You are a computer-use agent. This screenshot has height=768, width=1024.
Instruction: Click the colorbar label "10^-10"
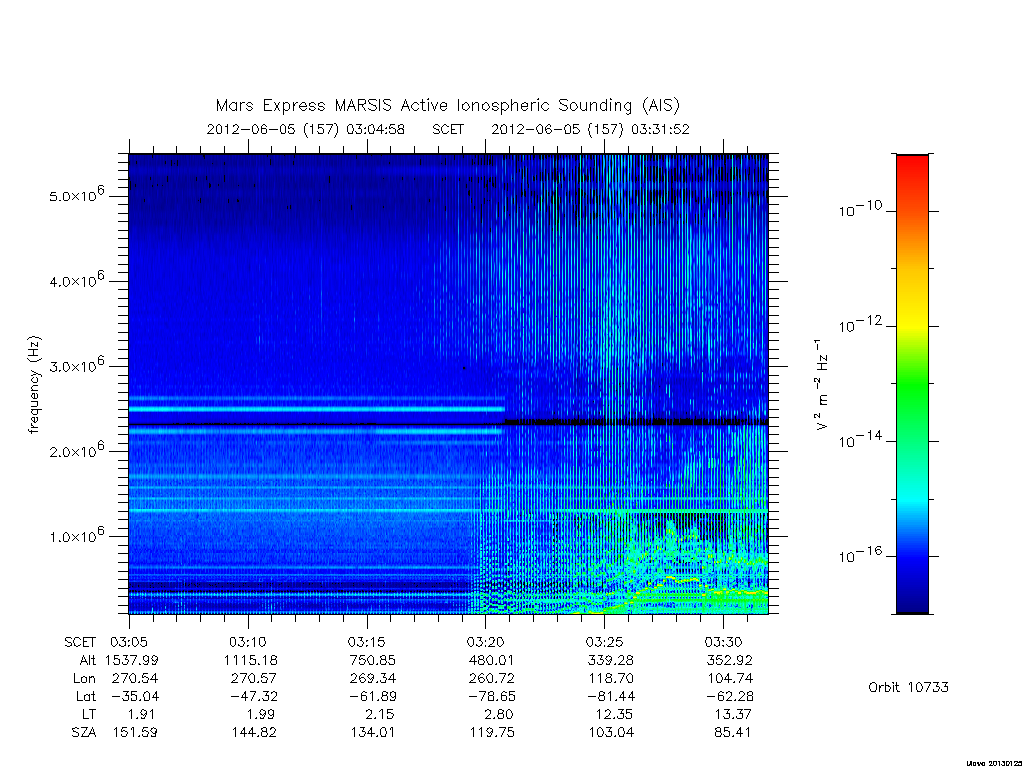pyautogui.click(x=861, y=209)
